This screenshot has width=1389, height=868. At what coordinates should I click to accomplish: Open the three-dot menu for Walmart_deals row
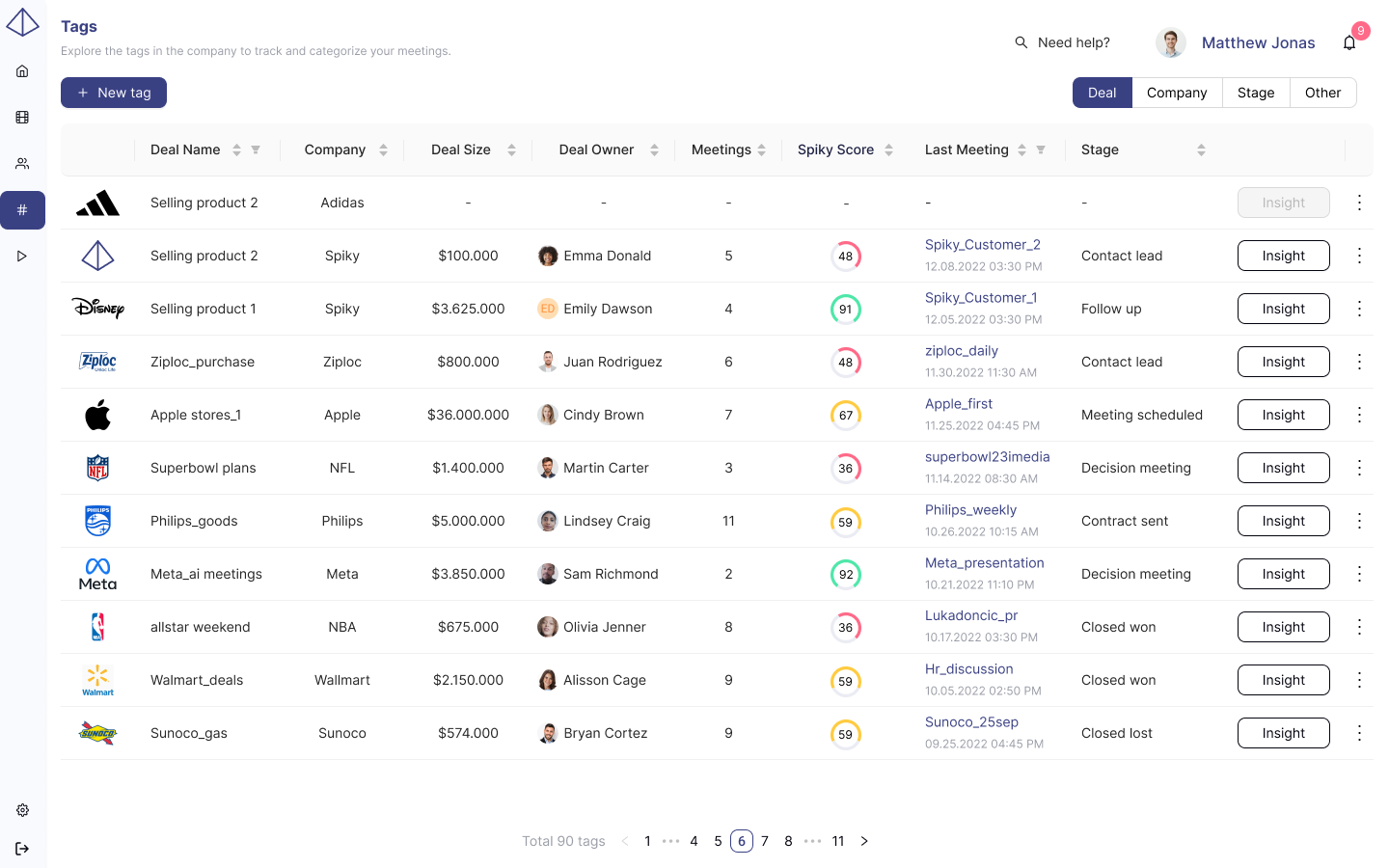point(1359,680)
